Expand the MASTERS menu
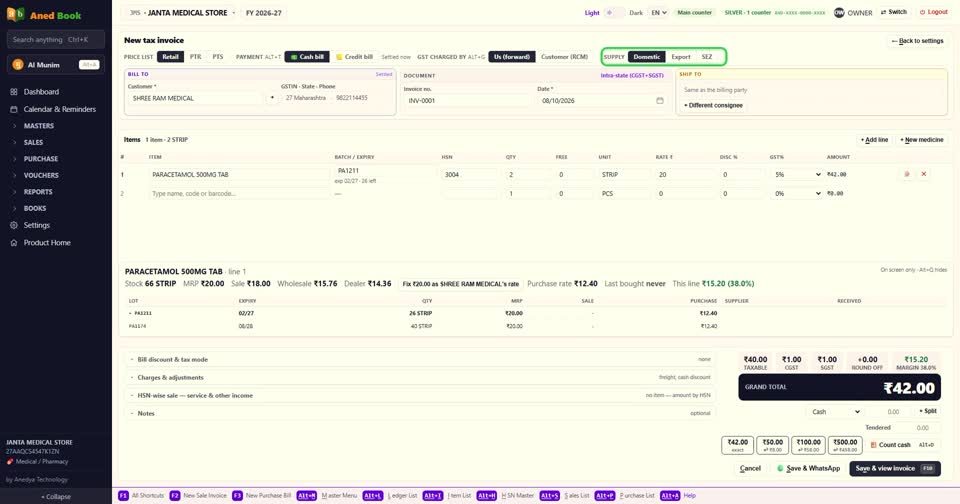The width and height of the screenshot is (960, 504). (x=39, y=126)
